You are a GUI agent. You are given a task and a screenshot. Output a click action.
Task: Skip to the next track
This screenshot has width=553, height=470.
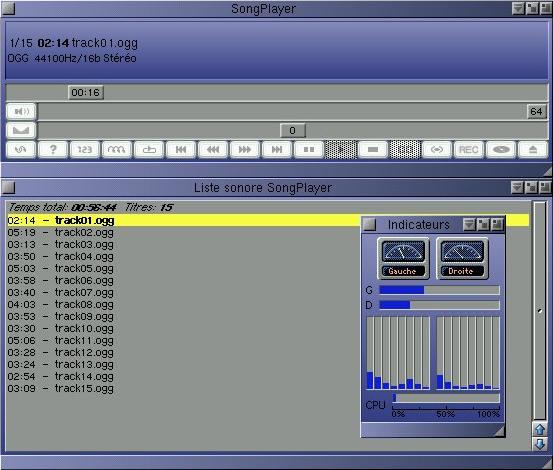(x=277, y=149)
